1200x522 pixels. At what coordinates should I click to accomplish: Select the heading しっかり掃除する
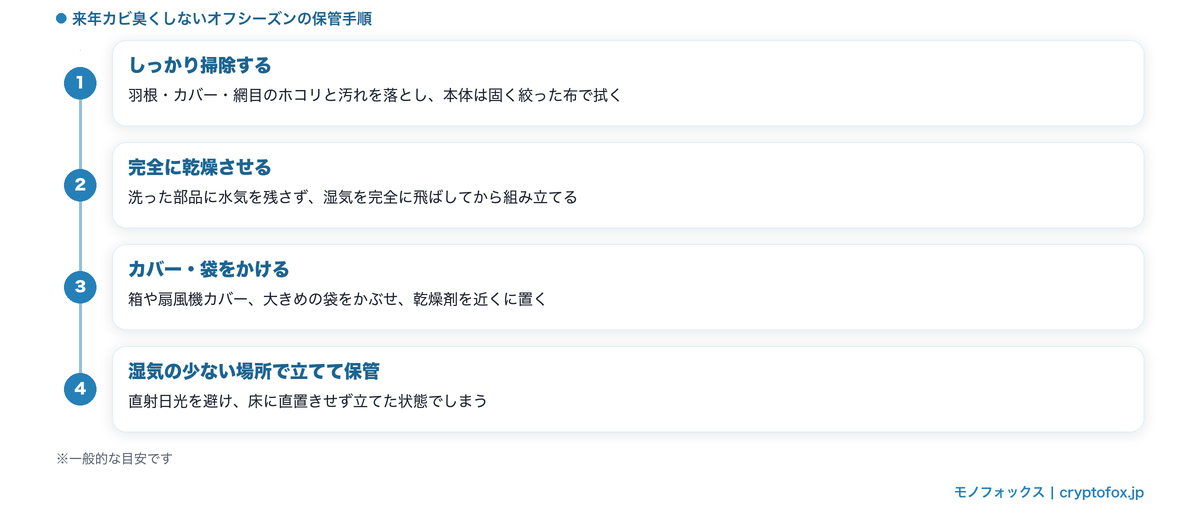pyautogui.click(x=200, y=65)
